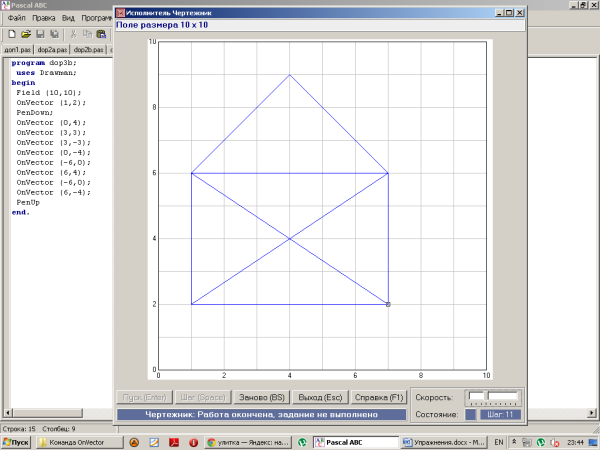The height and width of the screenshot is (450, 600).
Task: Click the Save All toolbar icon
Action: [54, 33]
